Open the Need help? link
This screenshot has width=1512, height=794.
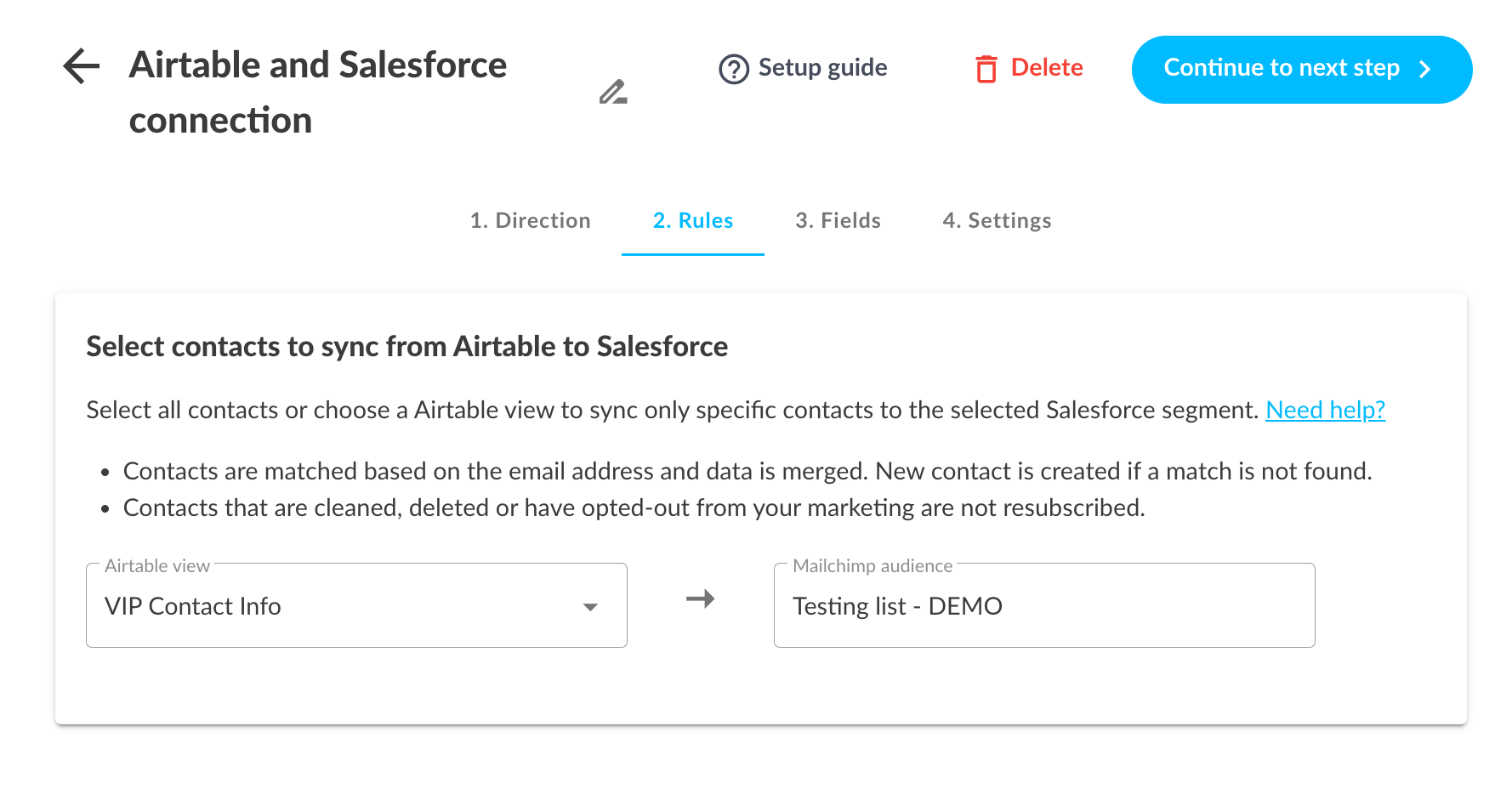1325,410
